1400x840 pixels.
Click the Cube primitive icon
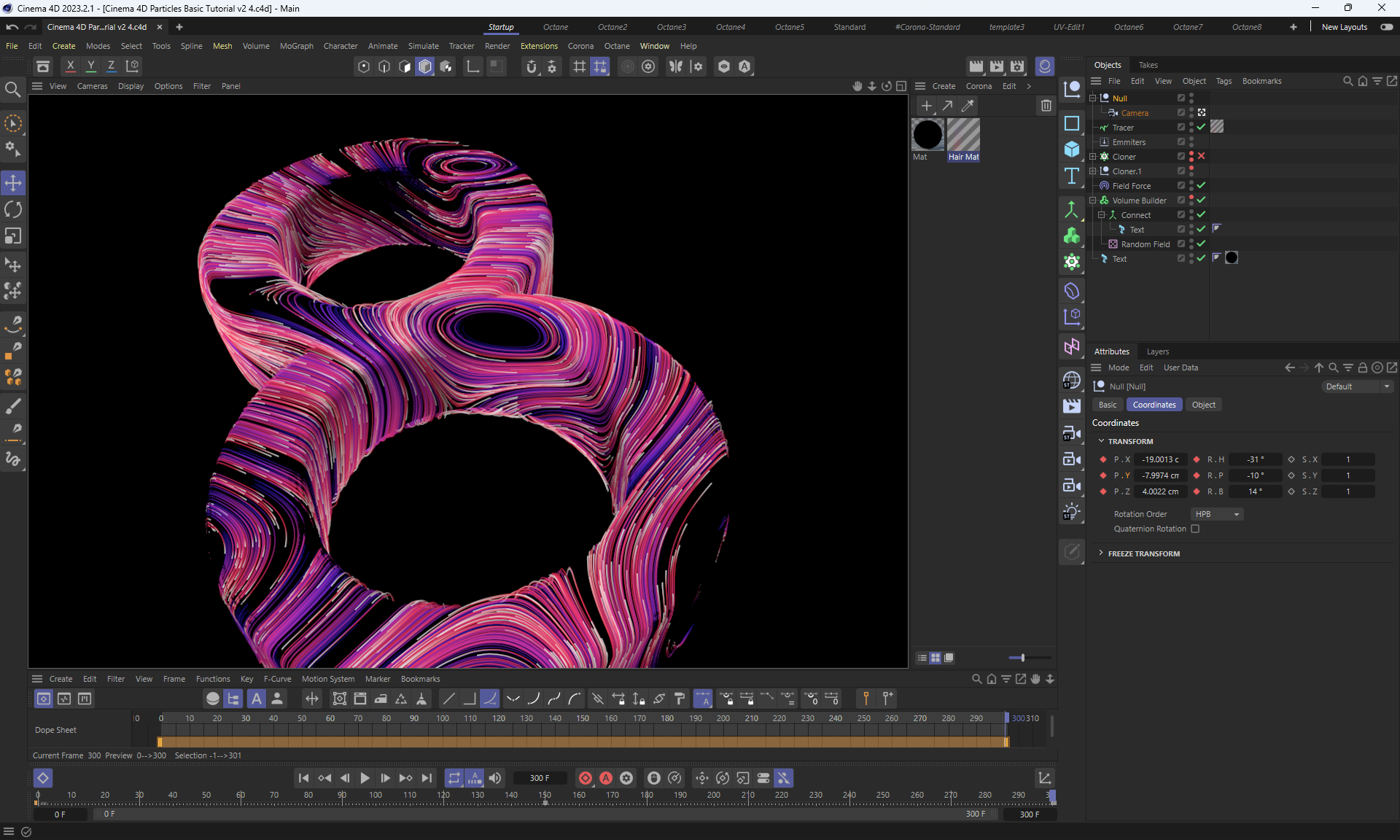(1071, 149)
